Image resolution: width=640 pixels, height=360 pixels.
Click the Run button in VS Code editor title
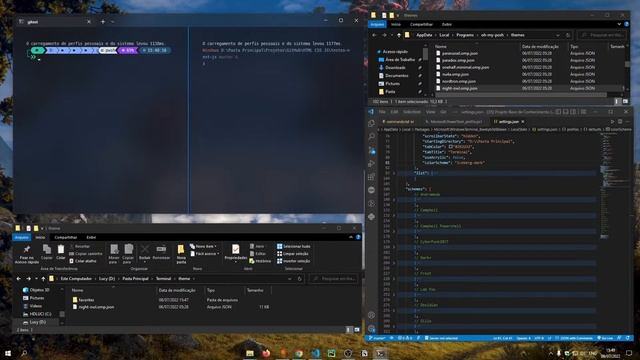(x=612, y=122)
